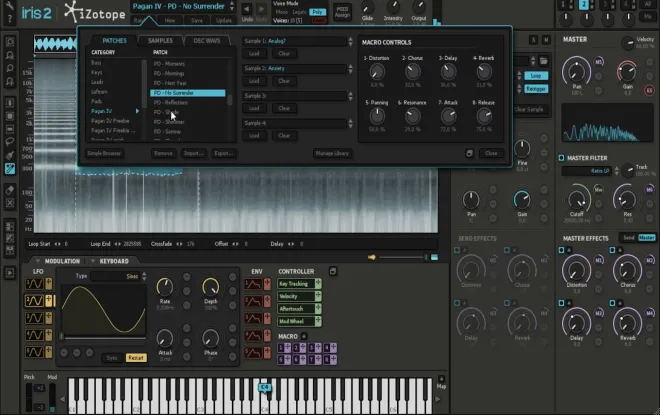Select Poly voice mode
Screen dimensions: 660x415
[x=317, y=12]
